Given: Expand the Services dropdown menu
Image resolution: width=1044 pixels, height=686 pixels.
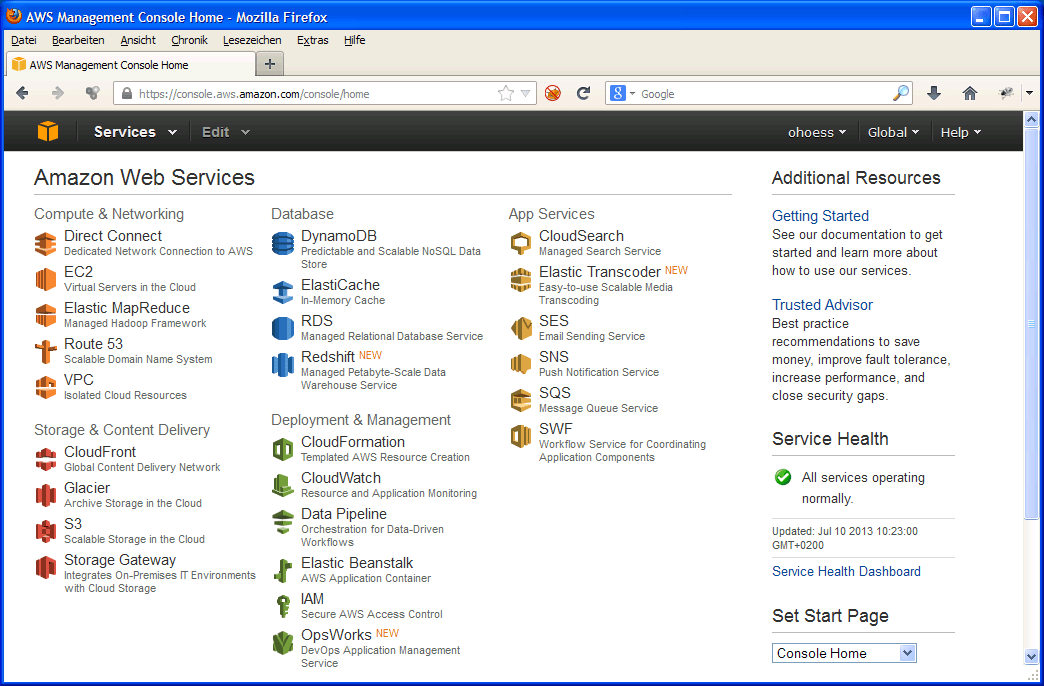Looking at the screenshot, I should [x=135, y=132].
